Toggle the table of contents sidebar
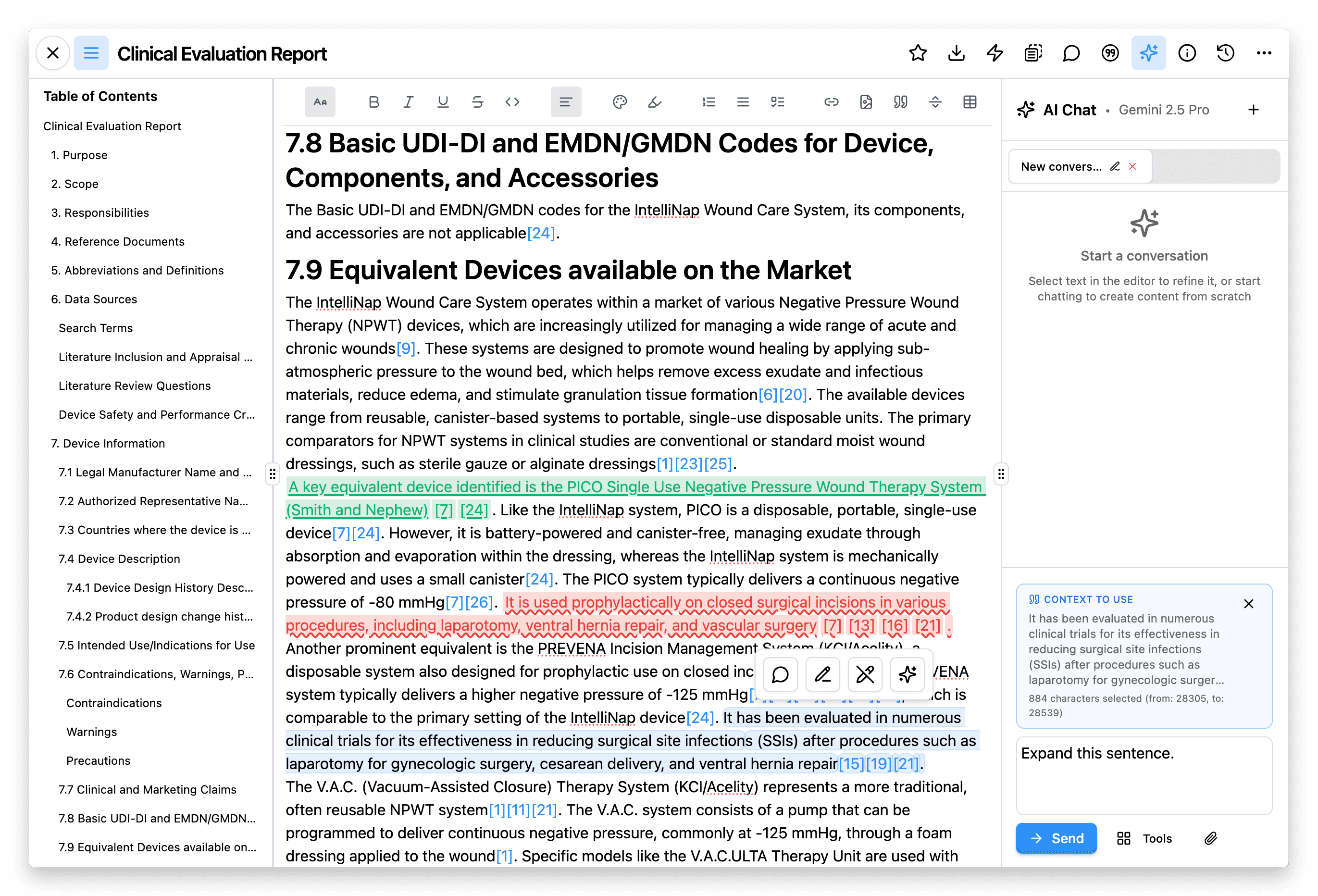Viewport: 1318px width, 896px height. point(91,53)
